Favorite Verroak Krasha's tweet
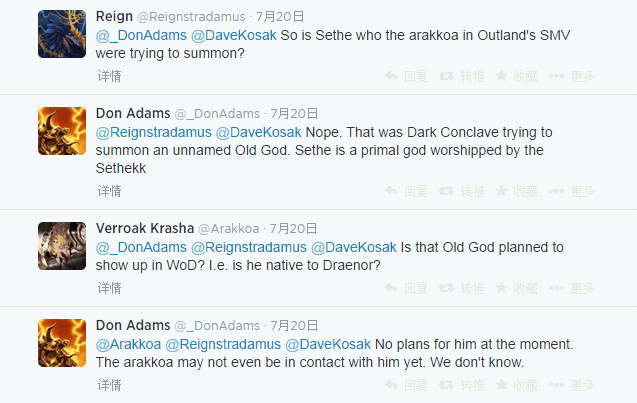637x403 pixels. [x=517, y=288]
